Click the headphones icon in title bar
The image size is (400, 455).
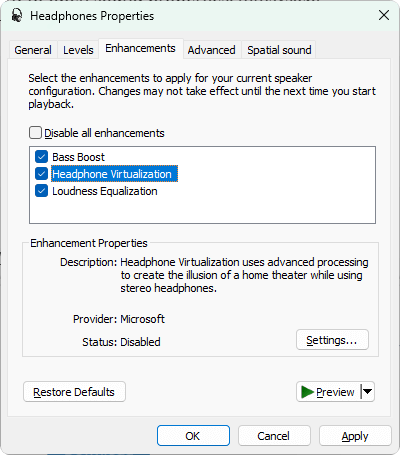pos(17,15)
